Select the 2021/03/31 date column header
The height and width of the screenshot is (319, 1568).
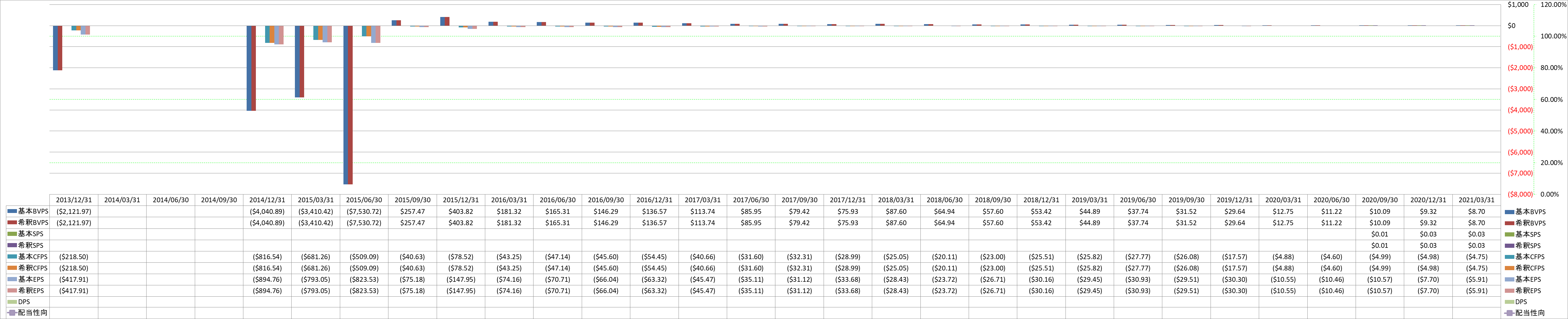click(1476, 200)
